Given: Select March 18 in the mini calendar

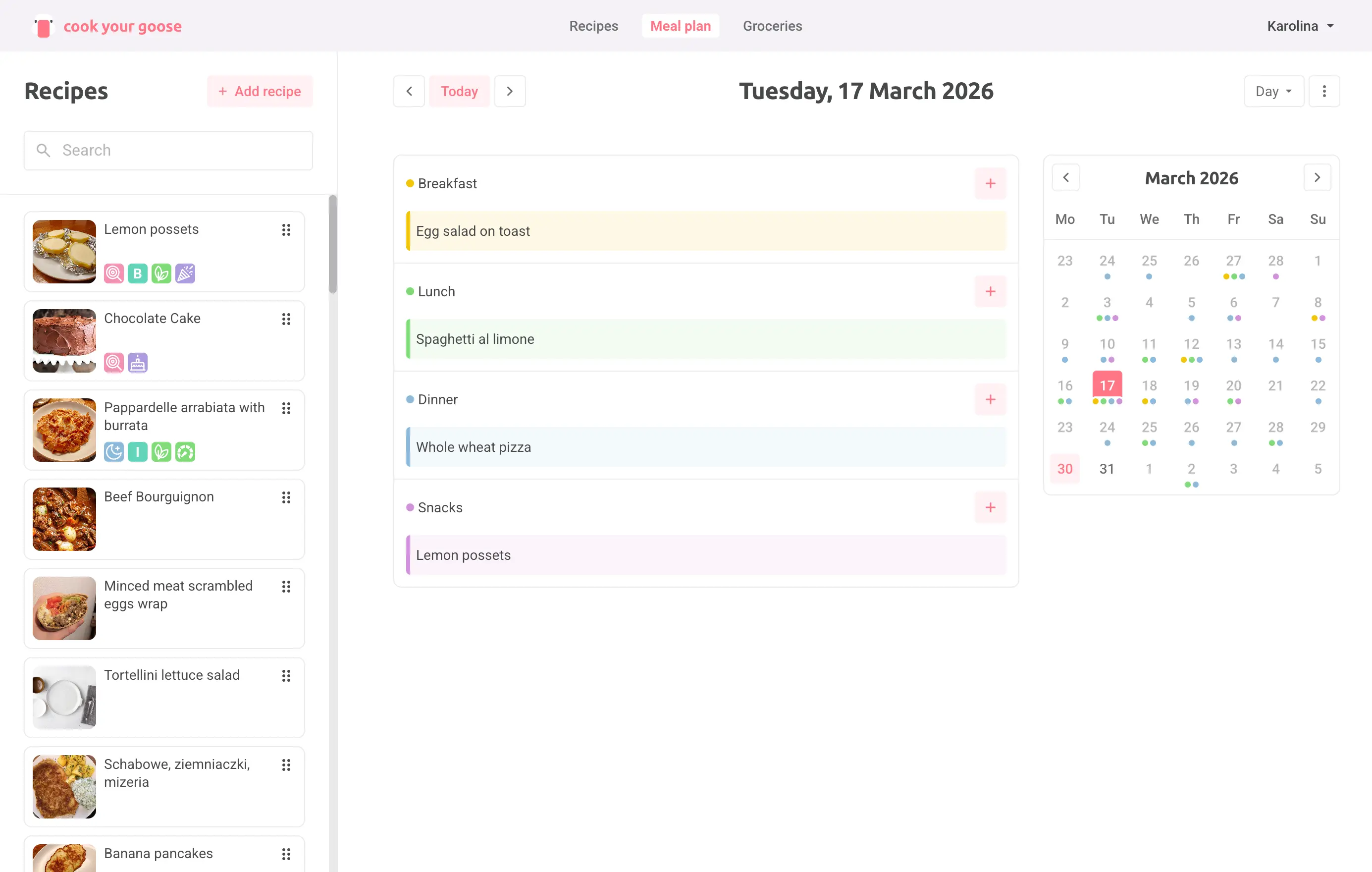Looking at the screenshot, I should pos(1149,386).
